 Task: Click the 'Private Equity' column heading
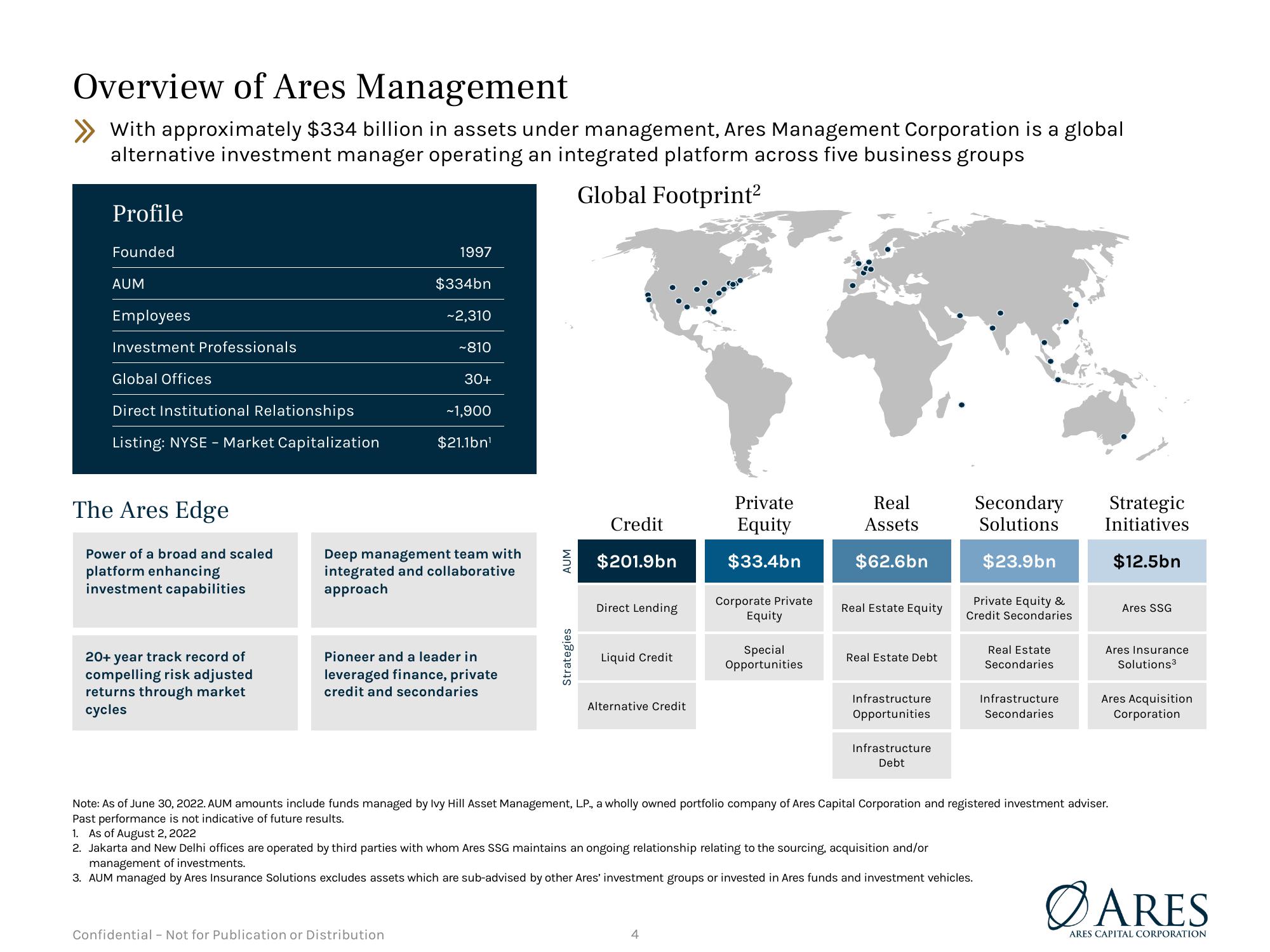click(764, 513)
